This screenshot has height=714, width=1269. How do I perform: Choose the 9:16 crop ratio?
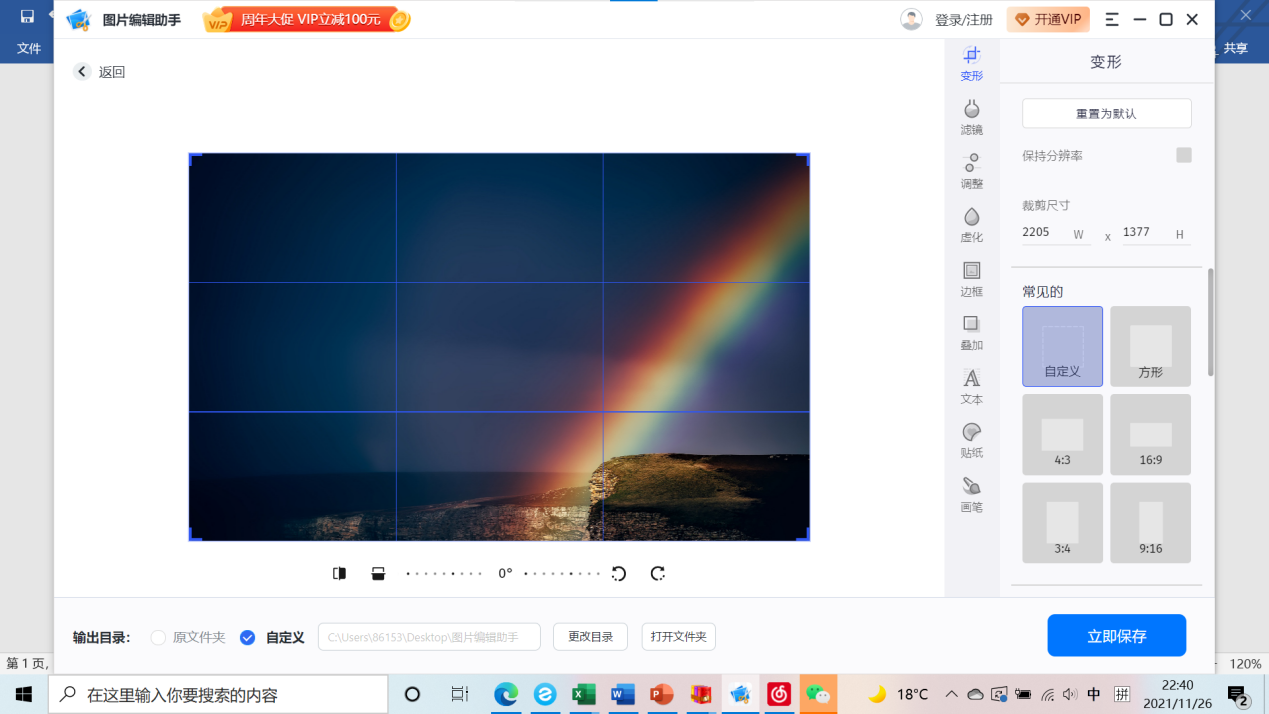[x=1150, y=523]
